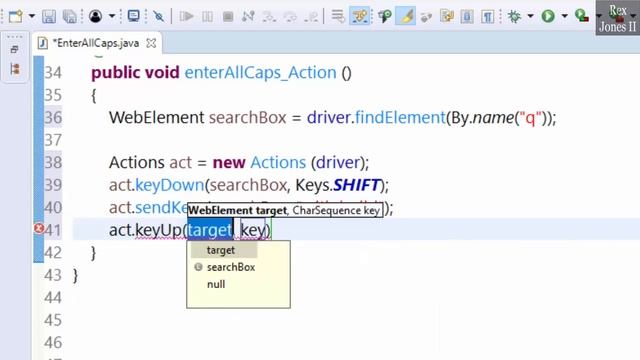Choose 'null' in the autocomplete popup
This screenshot has width=640, height=360.
(x=216, y=284)
